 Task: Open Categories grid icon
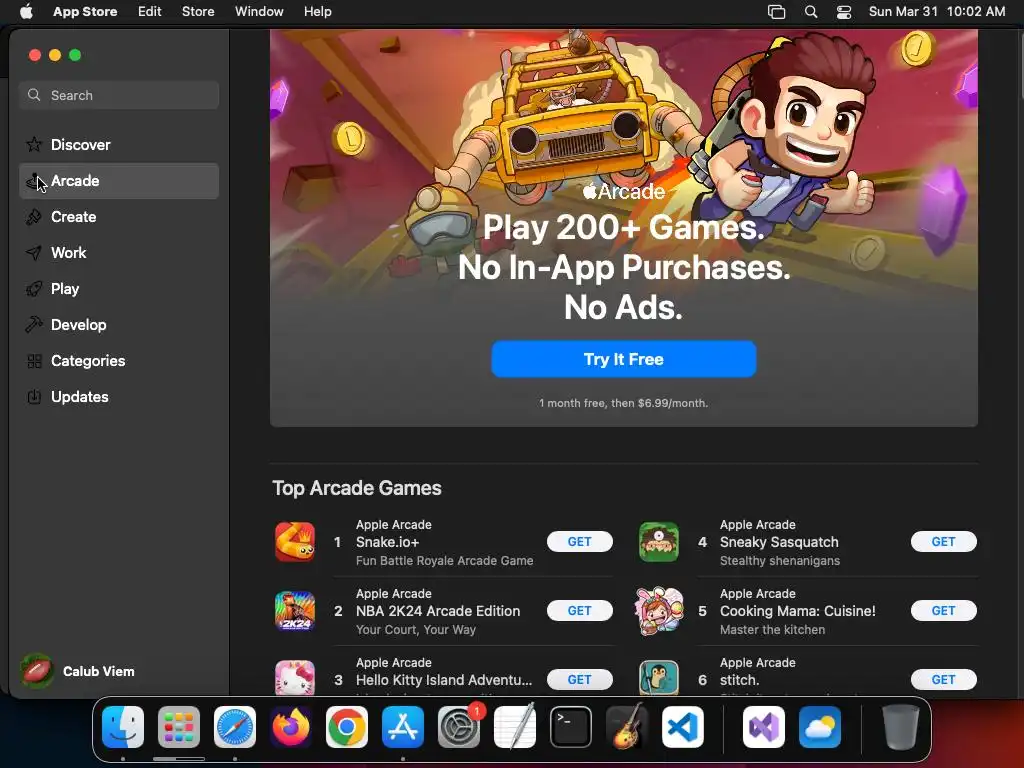[x=34, y=360]
